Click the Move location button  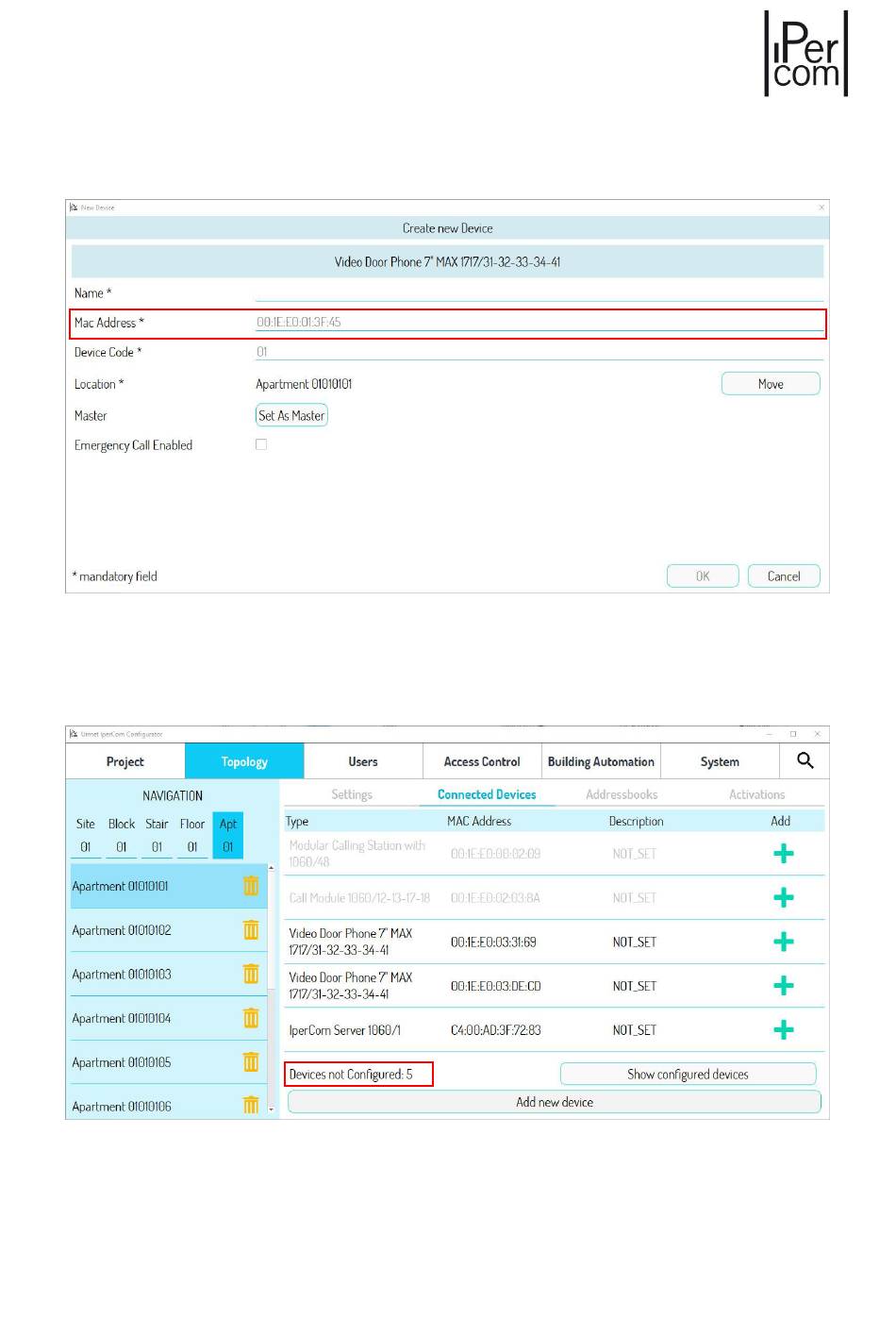point(770,384)
